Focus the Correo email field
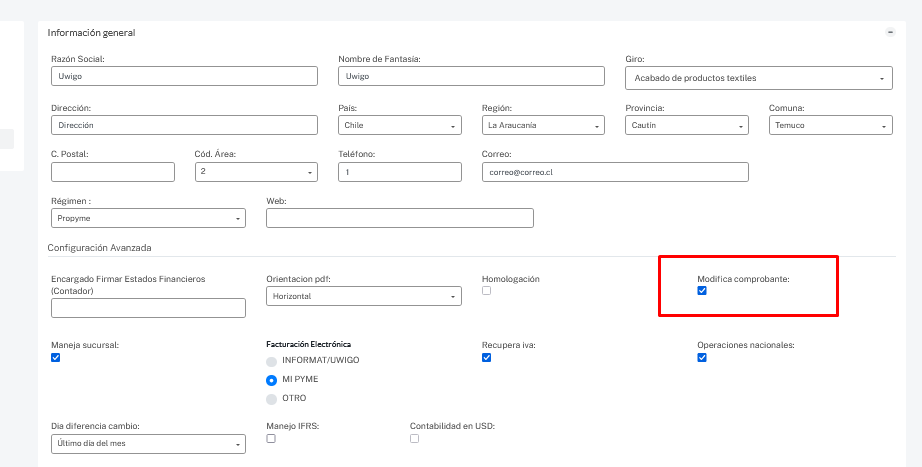Image resolution: width=922 pixels, height=467 pixels. coord(614,172)
